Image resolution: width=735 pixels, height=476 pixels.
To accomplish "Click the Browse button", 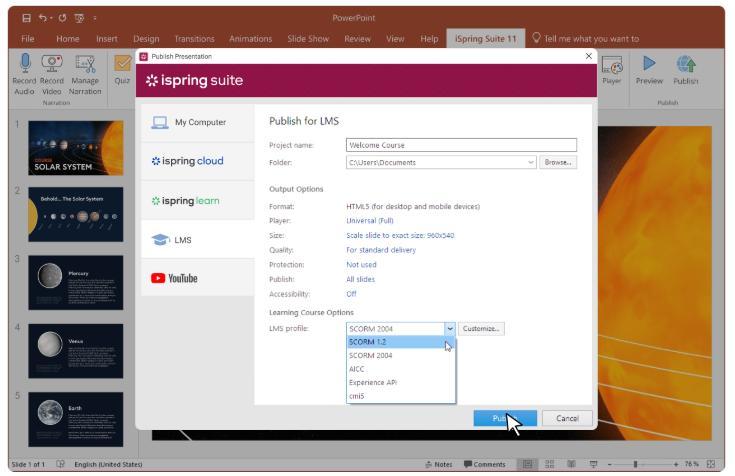I will tap(558, 162).
